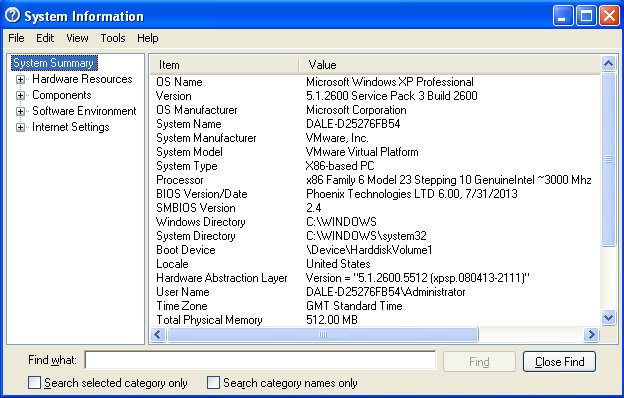Image resolution: width=624 pixels, height=398 pixels.
Task: Click the horizontal scrollbar thumb
Action: point(322,335)
